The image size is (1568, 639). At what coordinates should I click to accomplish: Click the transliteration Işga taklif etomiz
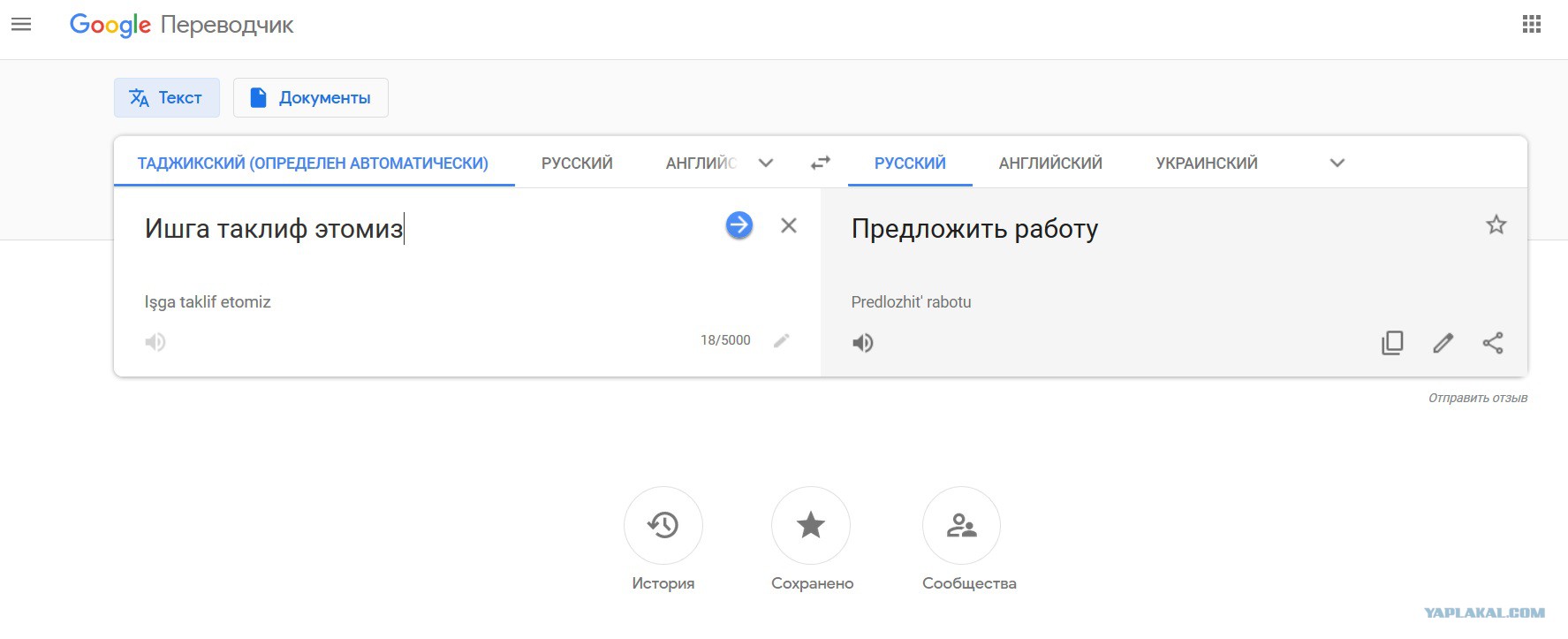pyautogui.click(x=208, y=302)
